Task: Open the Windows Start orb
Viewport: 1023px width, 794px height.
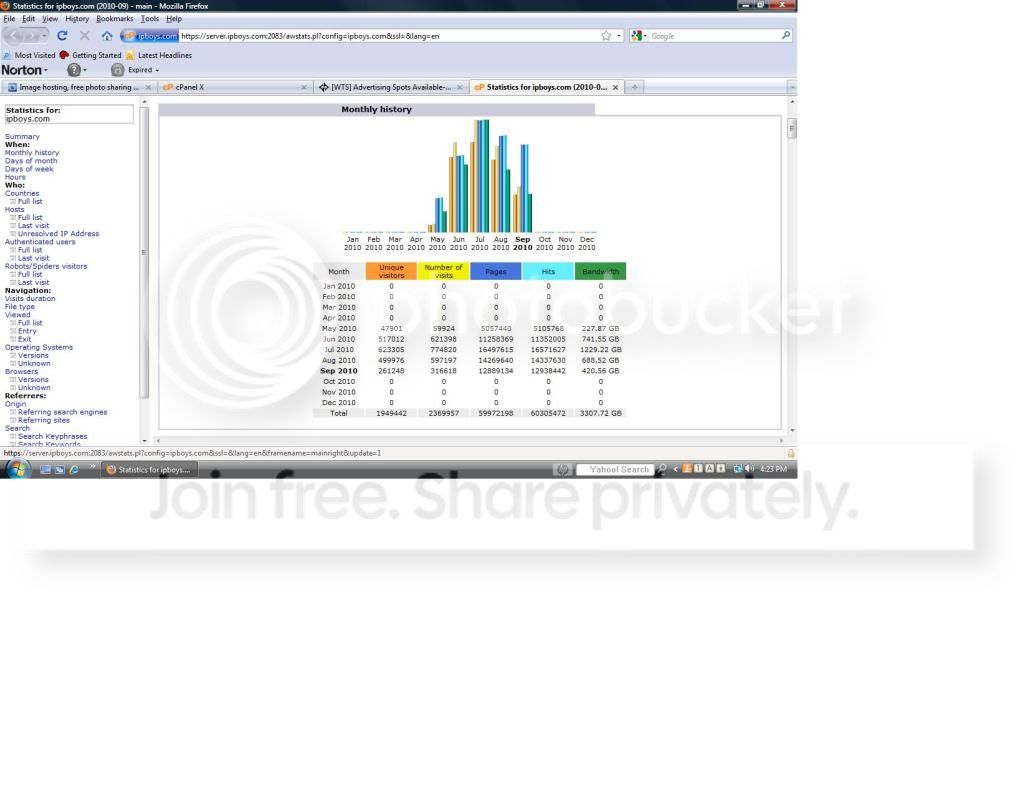Action: click(x=17, y=468)
